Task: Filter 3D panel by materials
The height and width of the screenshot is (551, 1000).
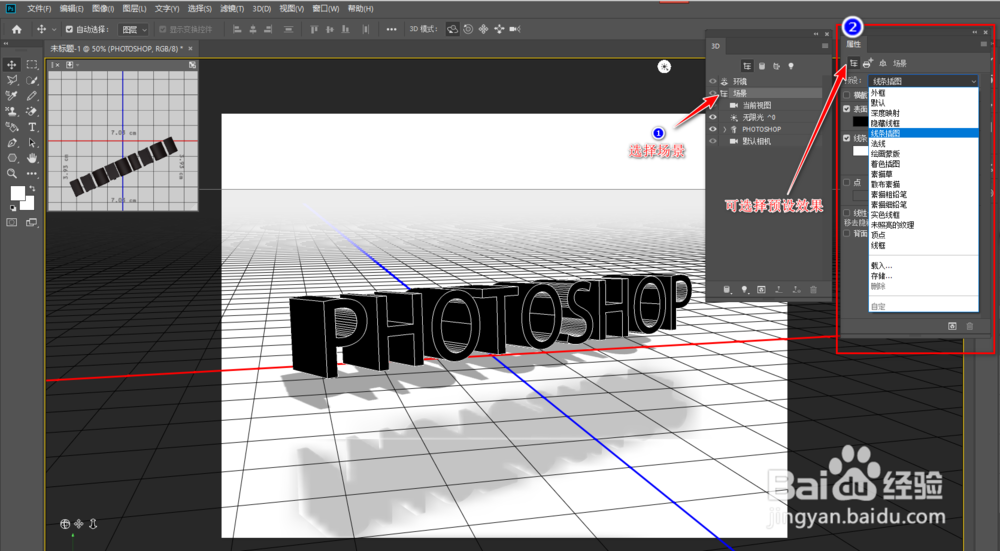Action: click(776, 66)
